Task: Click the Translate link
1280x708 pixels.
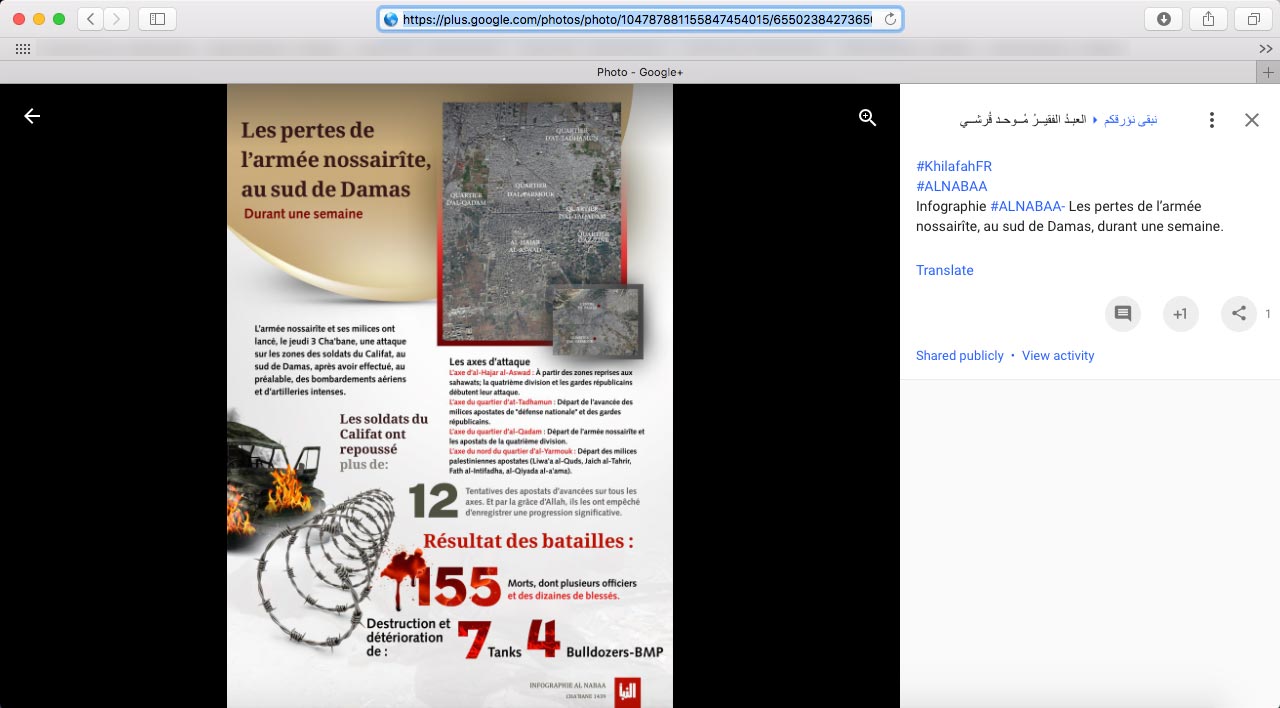Action: (944, 270)
